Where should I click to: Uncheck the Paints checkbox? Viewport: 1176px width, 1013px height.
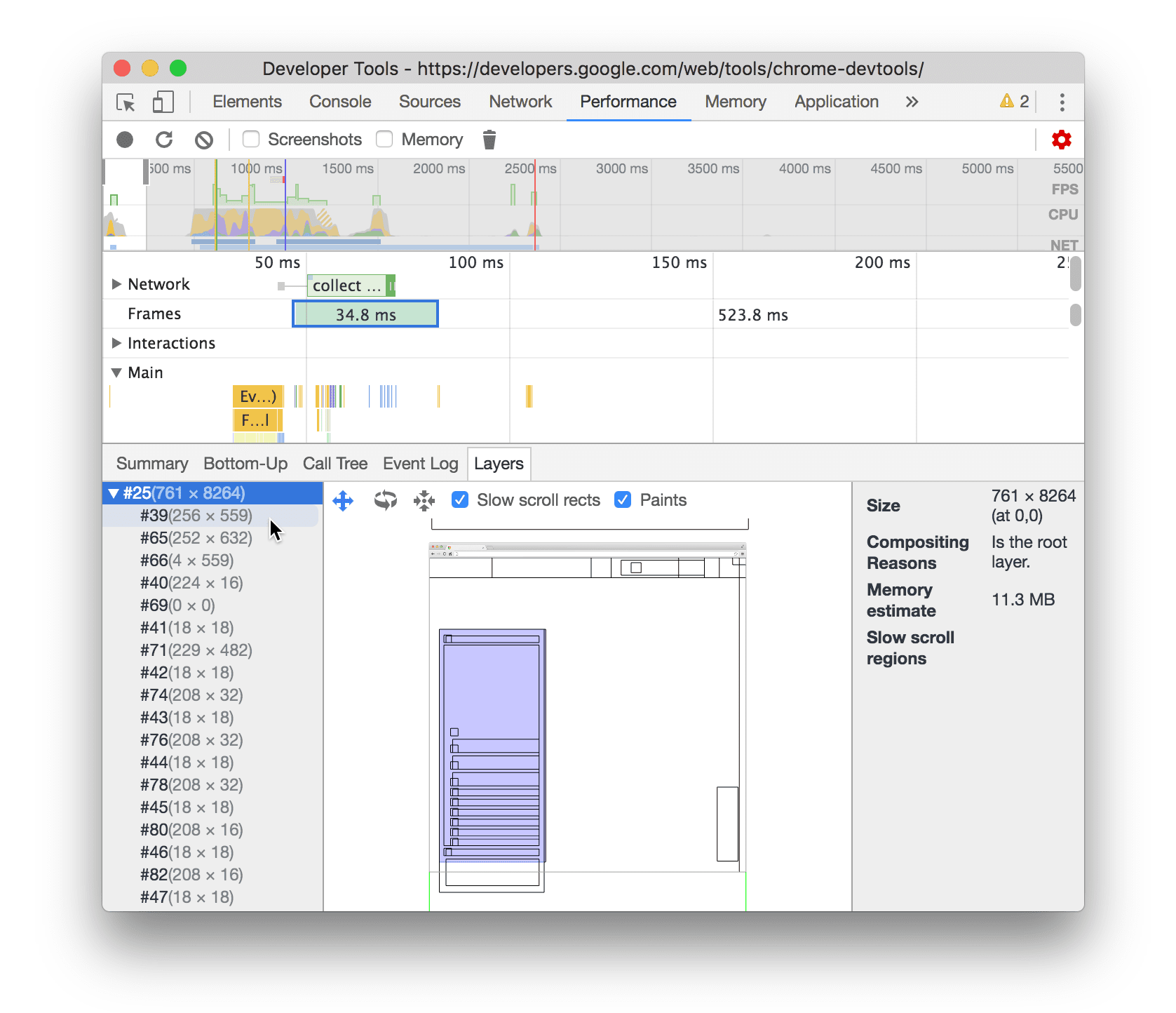point(623,499)
